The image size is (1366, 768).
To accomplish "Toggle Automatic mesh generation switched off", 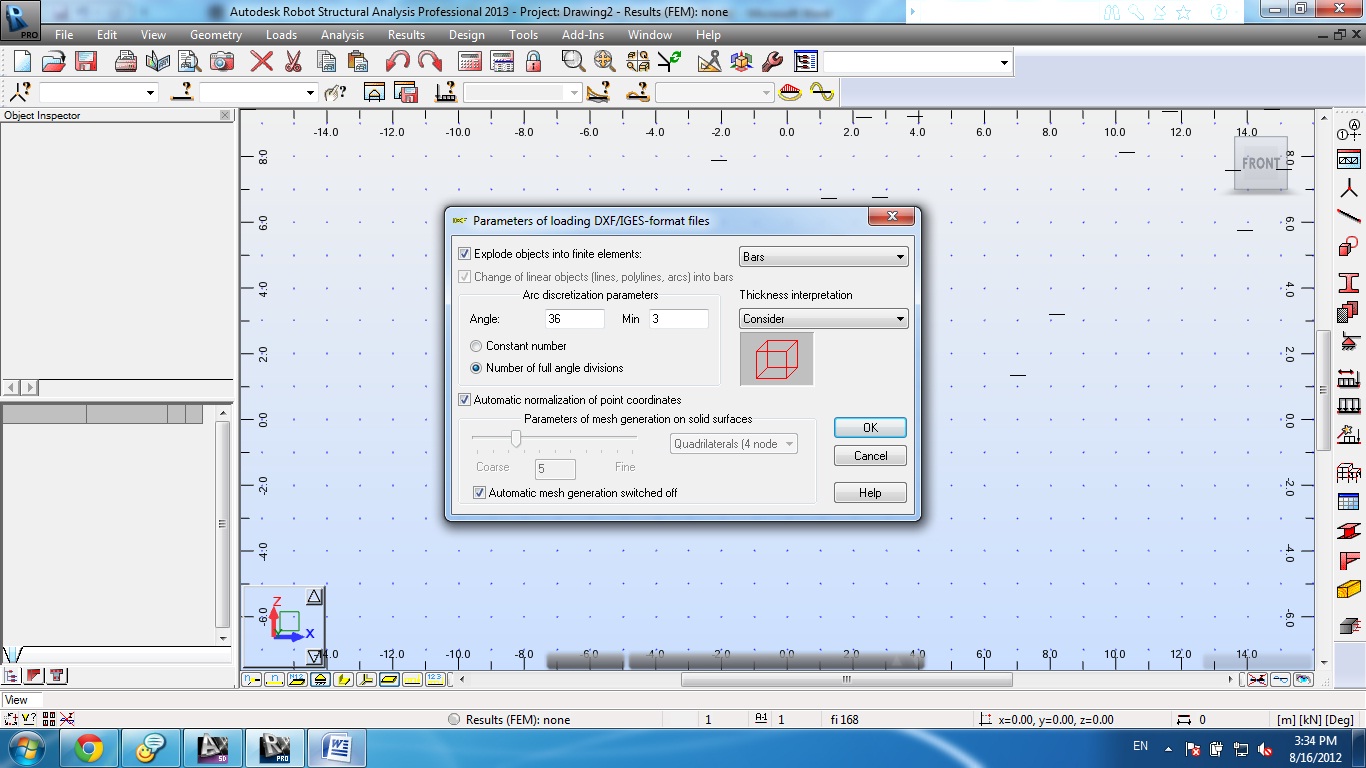I will click(479, 493).
